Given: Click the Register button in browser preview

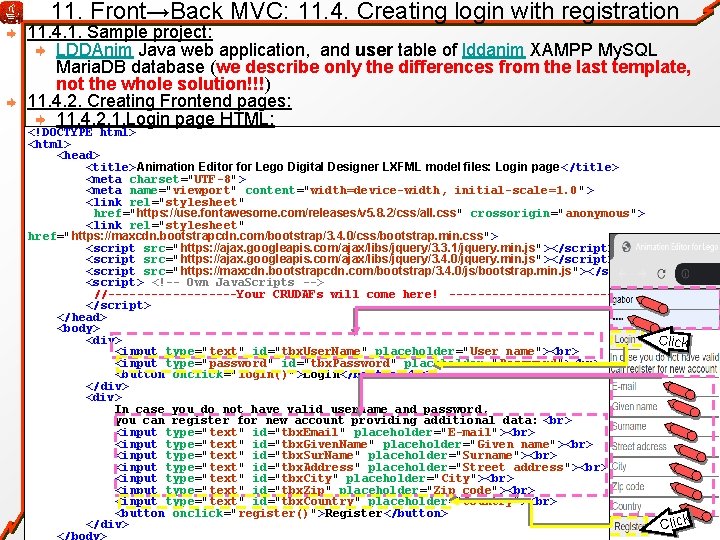Looking at the screenshot, I should [x=629, y=526].
